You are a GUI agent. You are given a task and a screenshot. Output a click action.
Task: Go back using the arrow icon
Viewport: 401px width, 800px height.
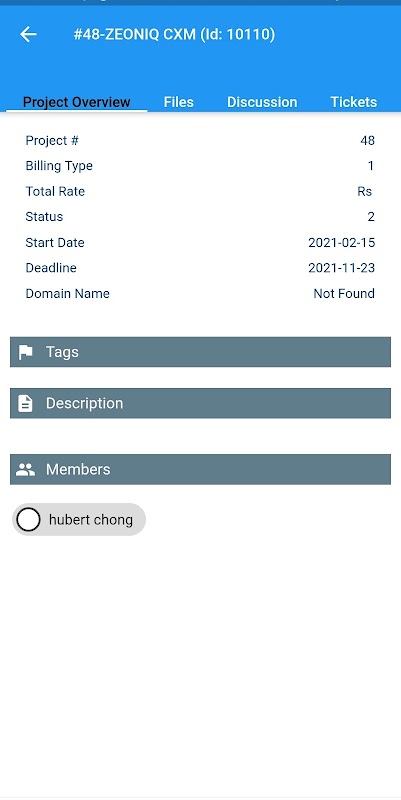28,34
